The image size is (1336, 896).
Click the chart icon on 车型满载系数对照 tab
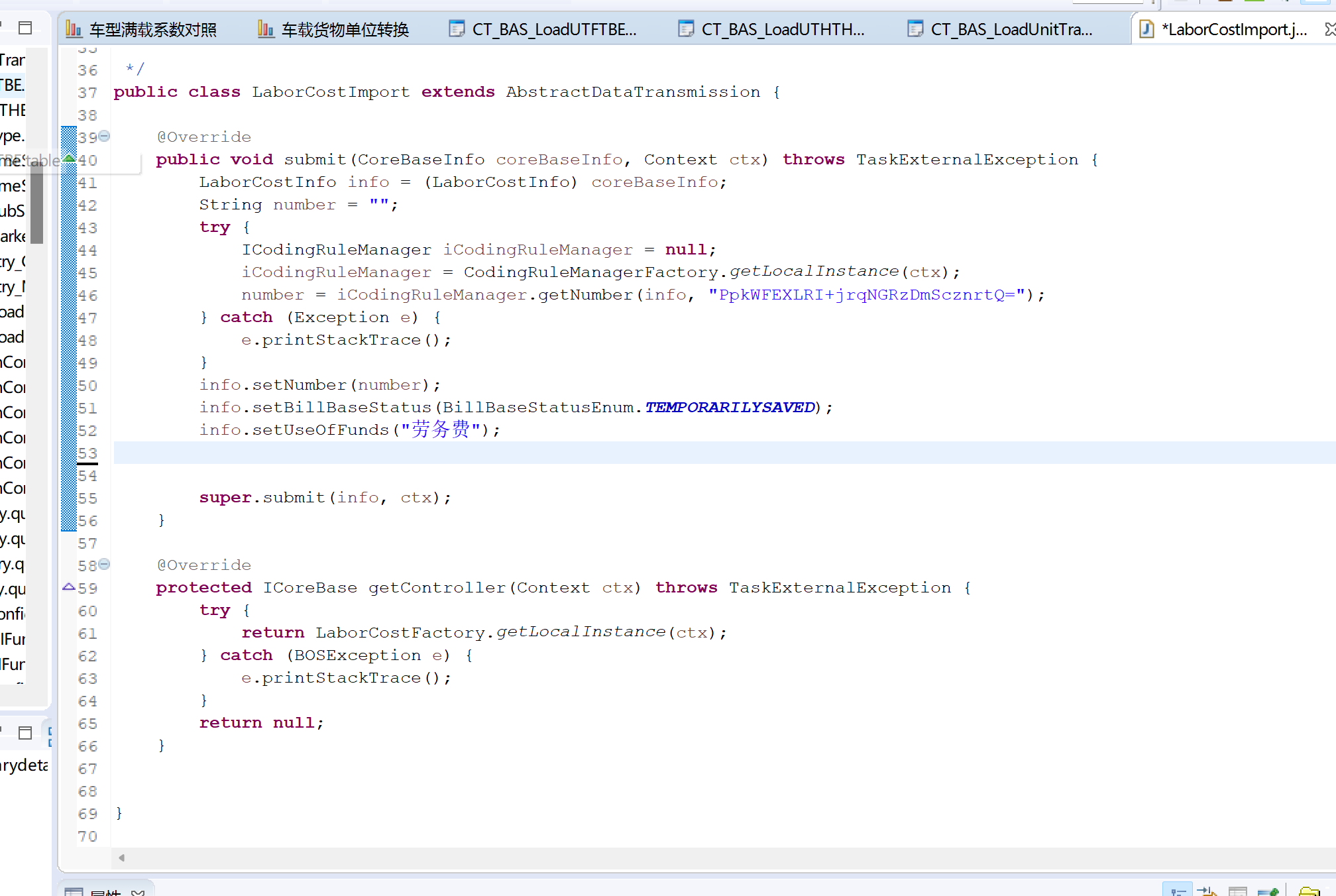click(74, 29)
